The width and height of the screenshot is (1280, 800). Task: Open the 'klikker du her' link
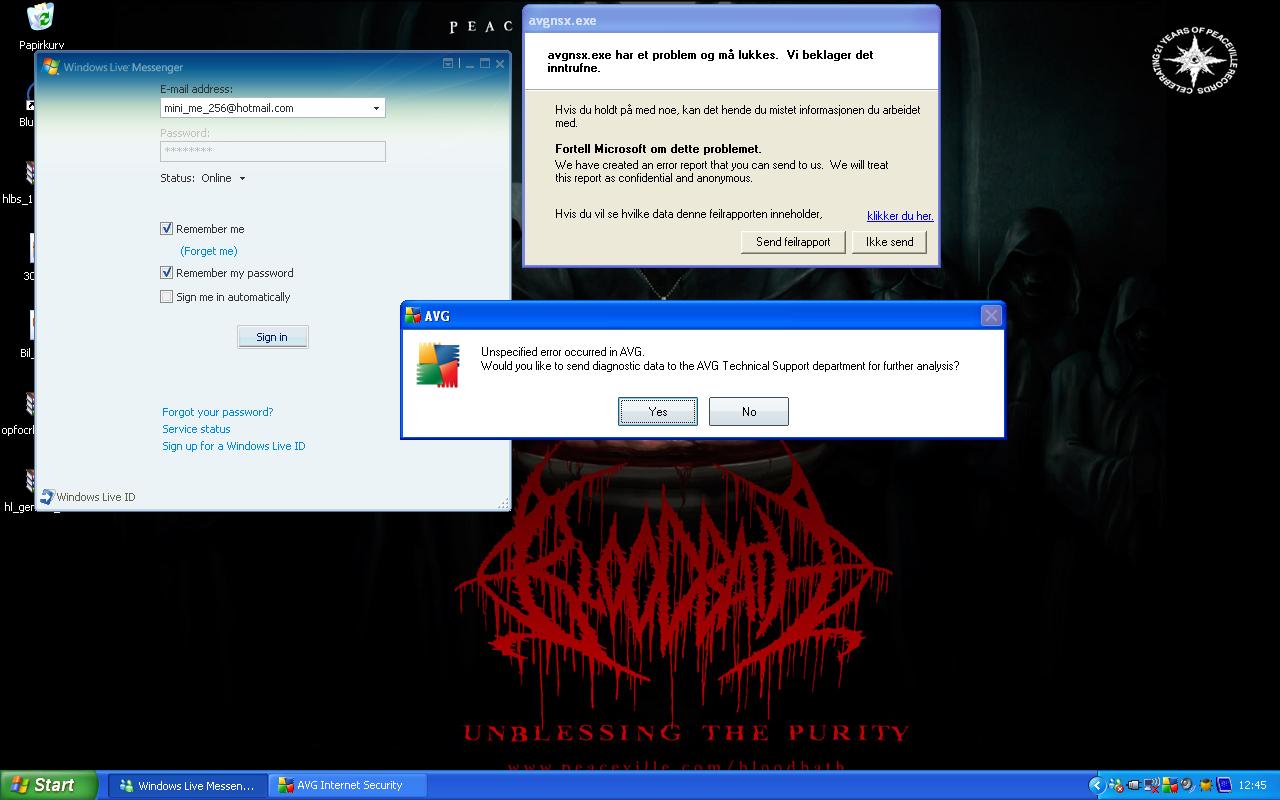click(900, 216)
